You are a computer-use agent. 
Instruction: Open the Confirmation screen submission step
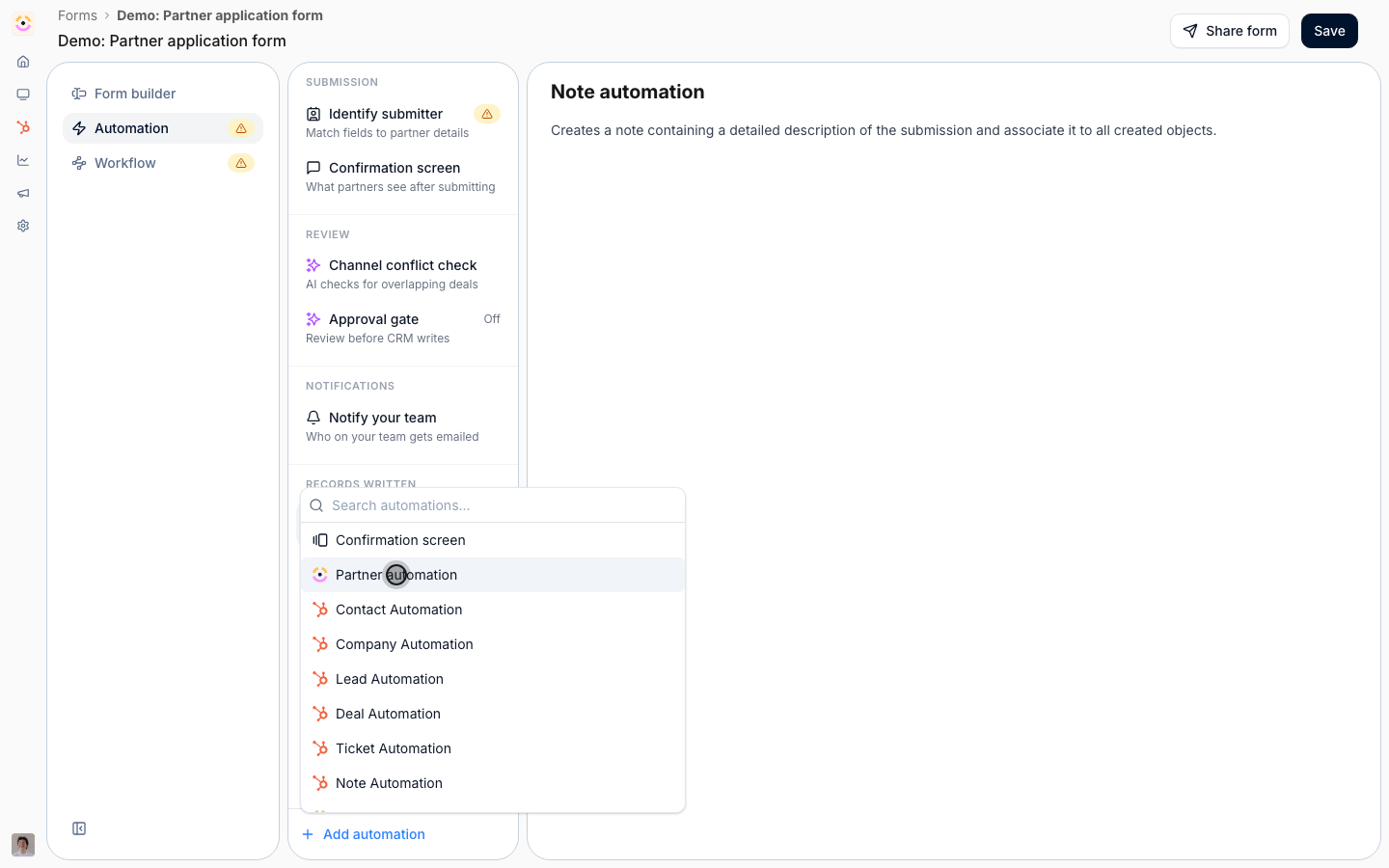403,176
